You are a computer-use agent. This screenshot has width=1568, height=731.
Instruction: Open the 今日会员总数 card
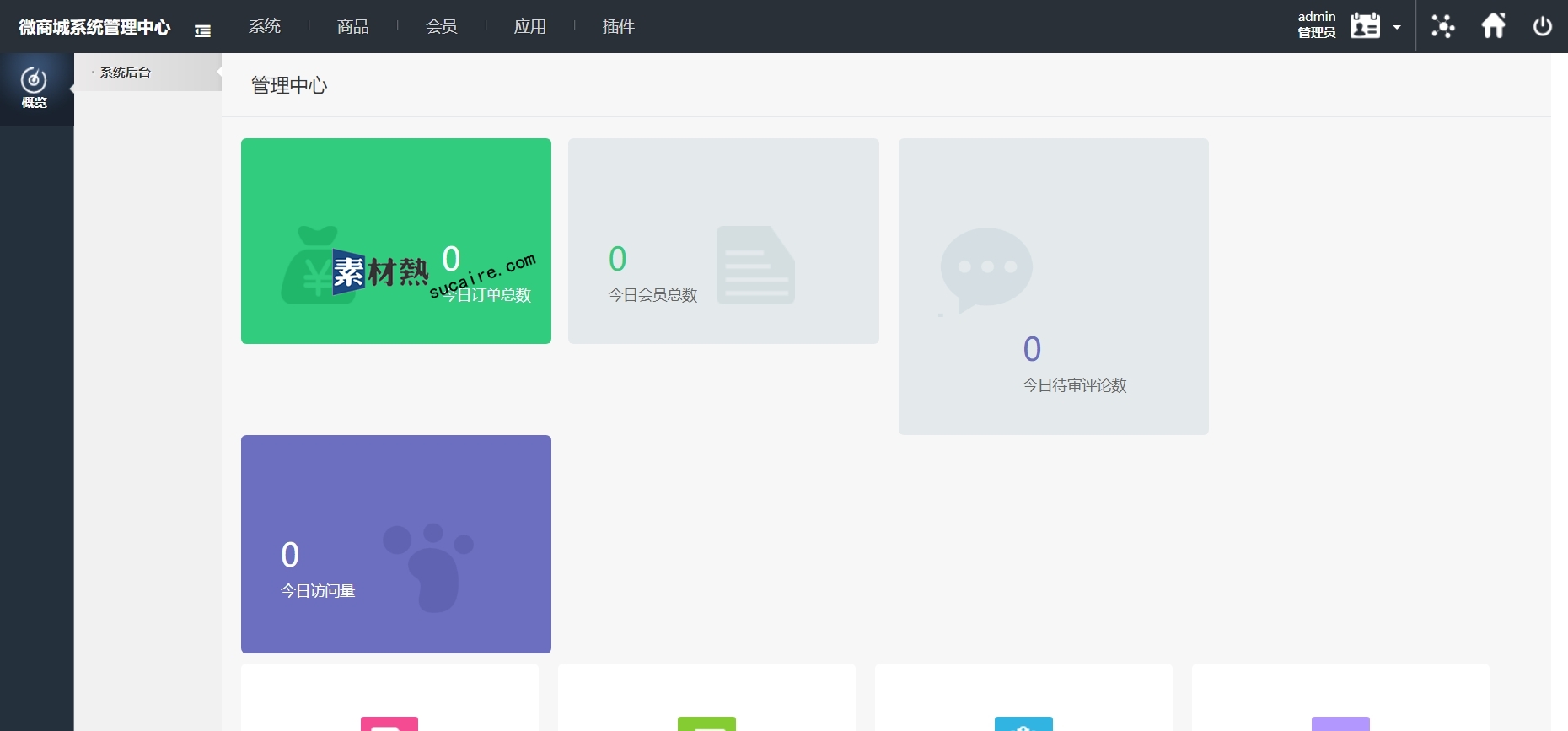coord(723,241)
